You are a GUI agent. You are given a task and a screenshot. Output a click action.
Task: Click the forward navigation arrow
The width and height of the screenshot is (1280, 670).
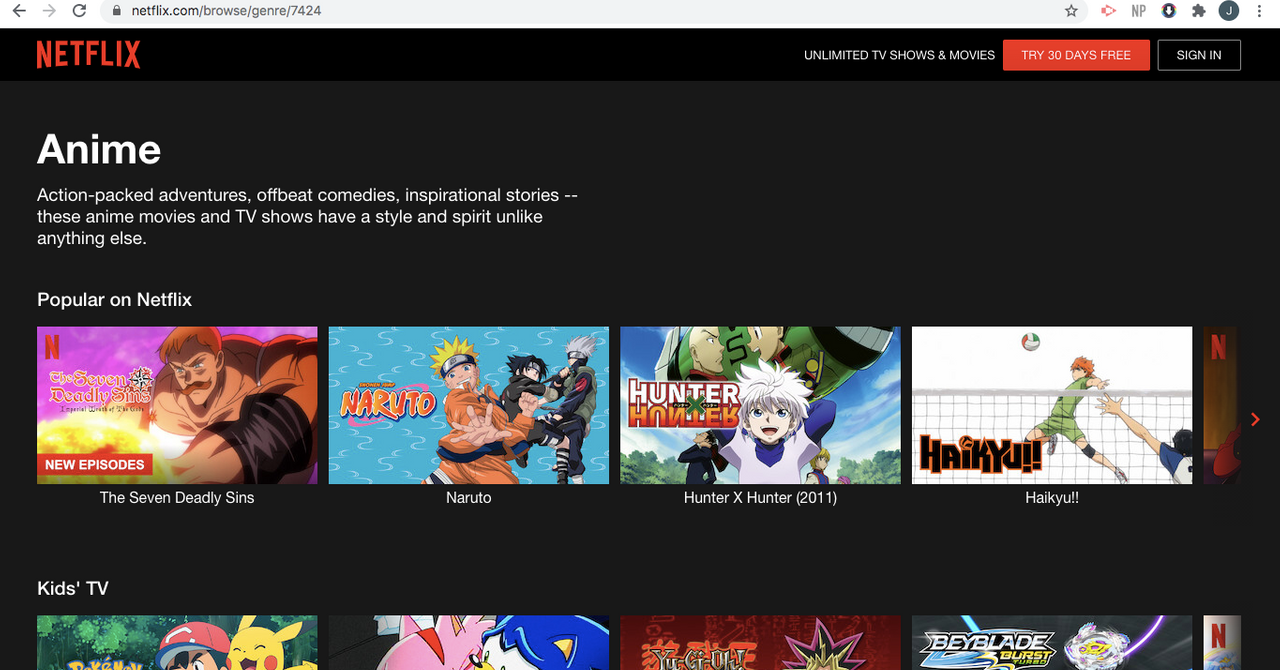pyautogui.click(x=48, y=12)
